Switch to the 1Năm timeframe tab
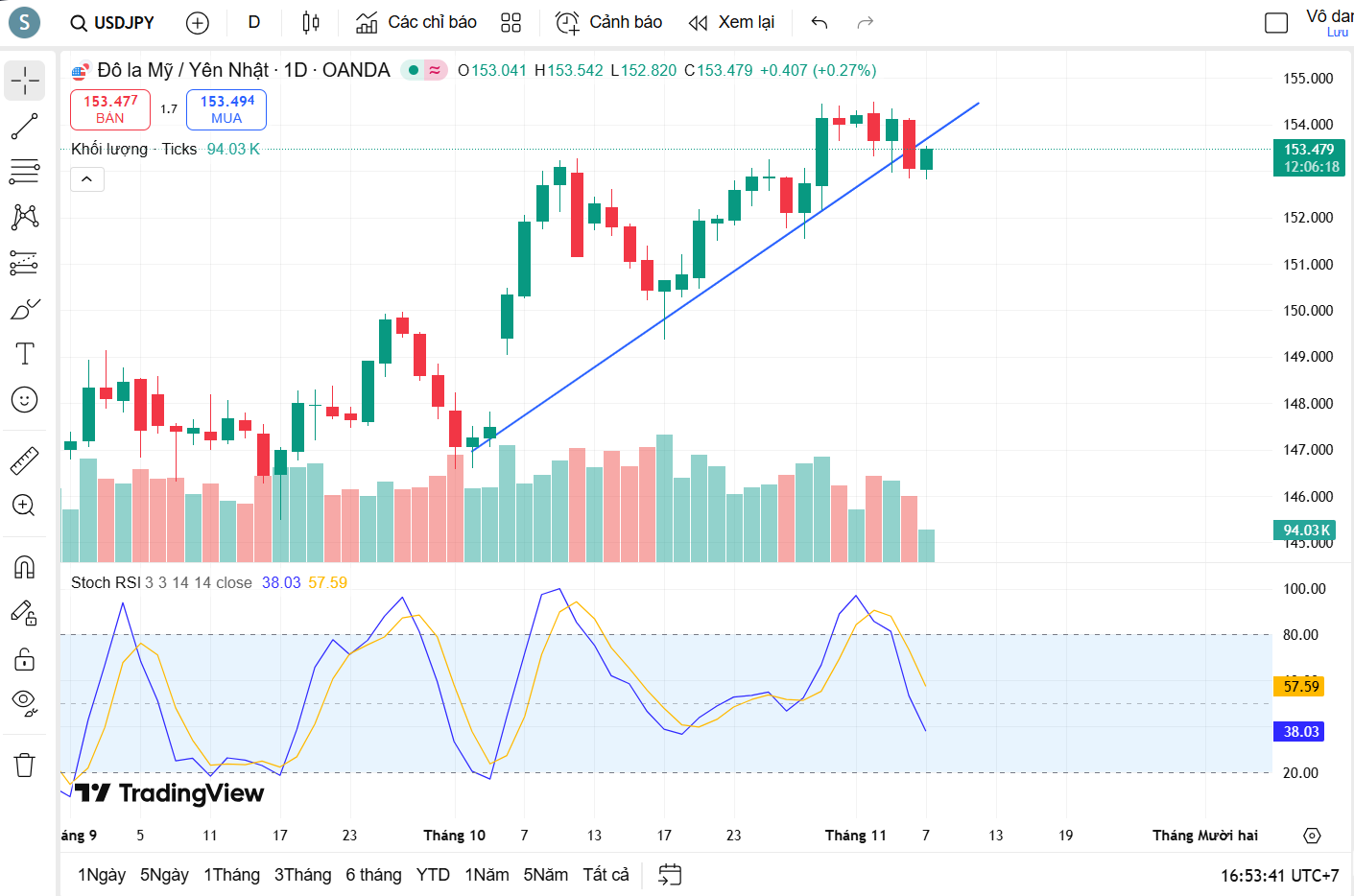The width and height of the screenshot is (1354, 896). click(x=487, y=874)
